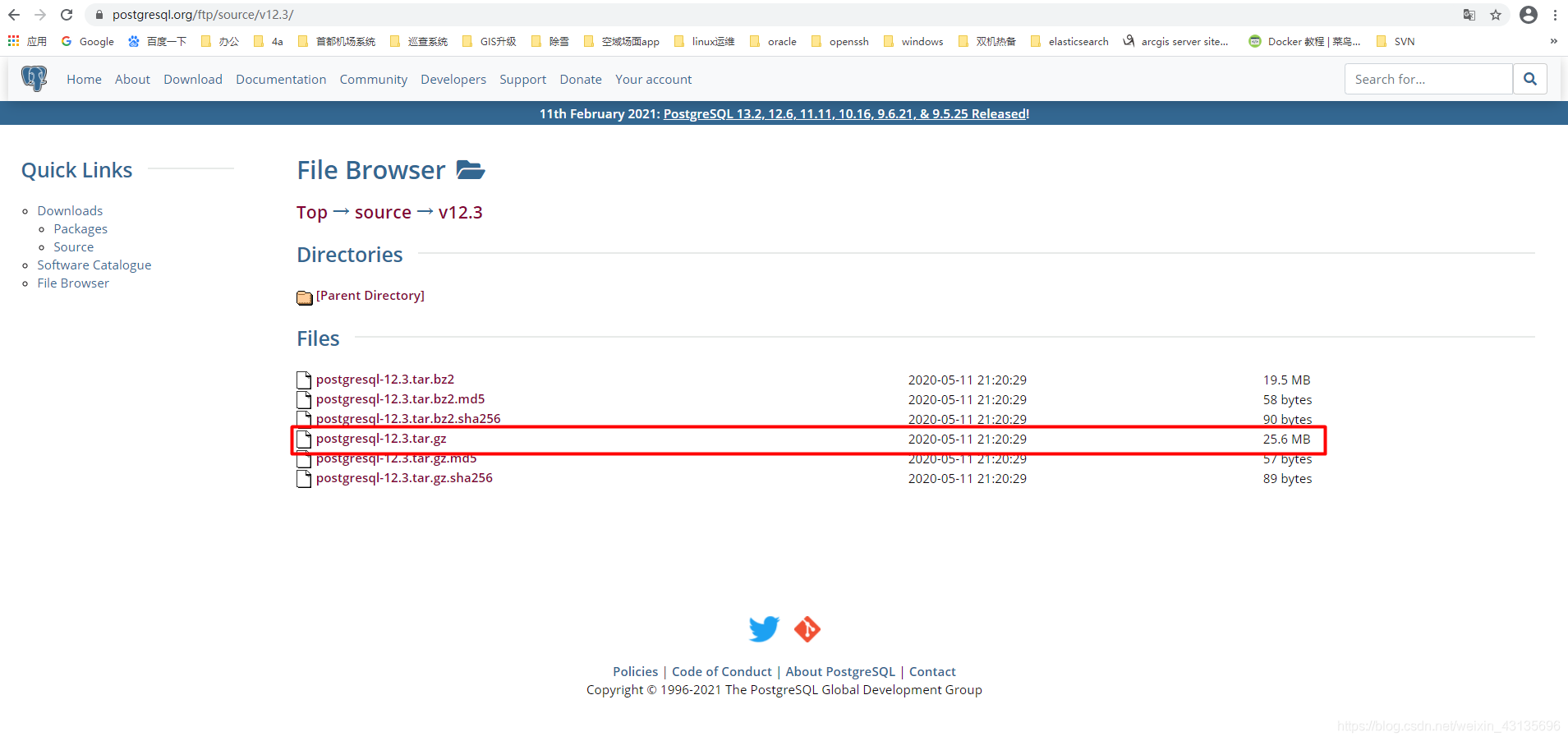
Task: Download postgresql-12.3.tar.bz2
Action: click(x=385, y=380)
